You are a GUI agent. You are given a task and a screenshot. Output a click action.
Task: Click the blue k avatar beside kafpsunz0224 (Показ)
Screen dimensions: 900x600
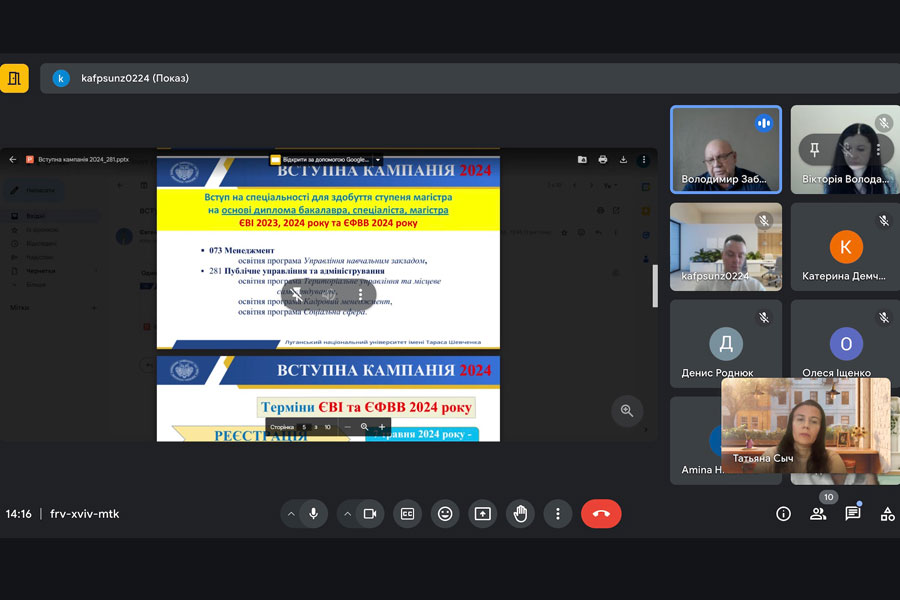pos(61,78)
